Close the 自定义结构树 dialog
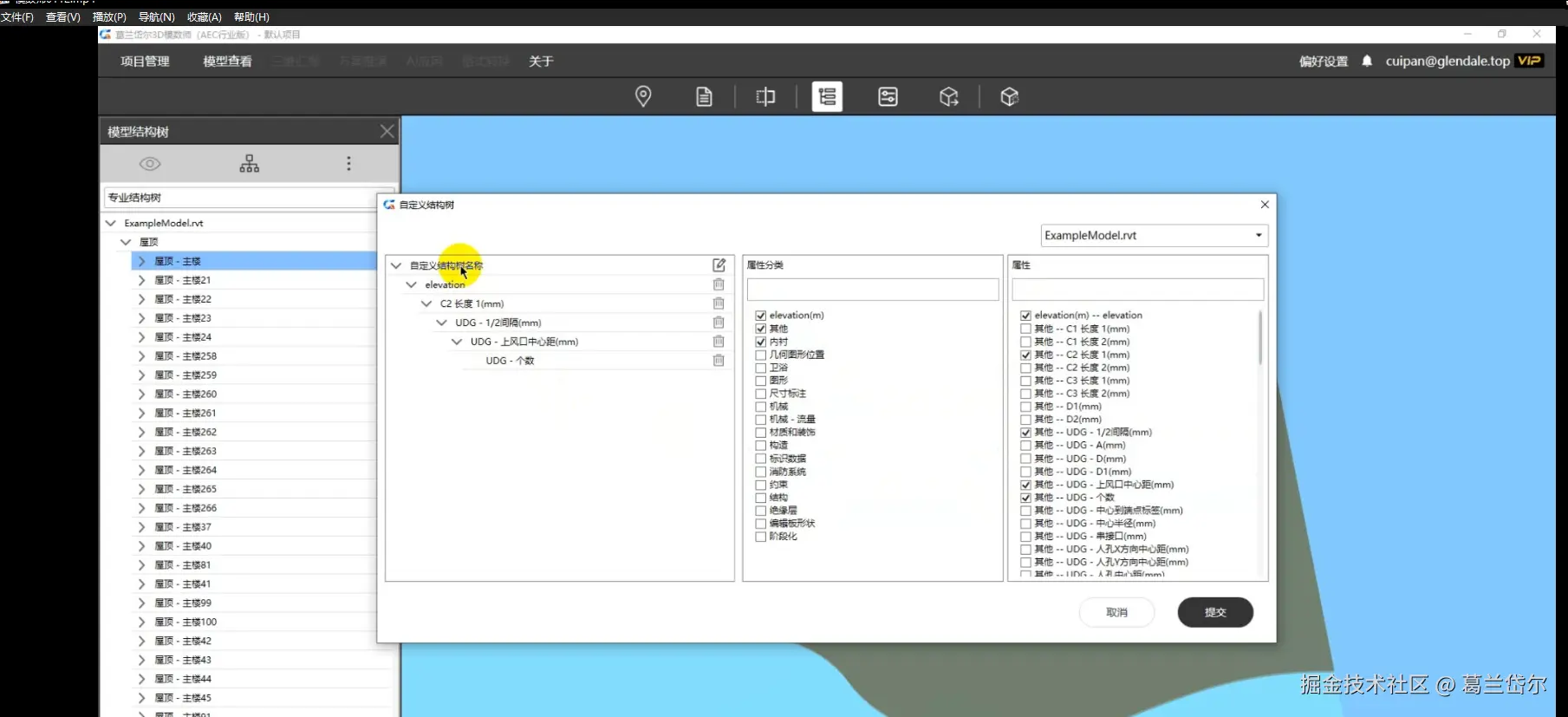The image size is (1568, 717). tap(1265, 205)
